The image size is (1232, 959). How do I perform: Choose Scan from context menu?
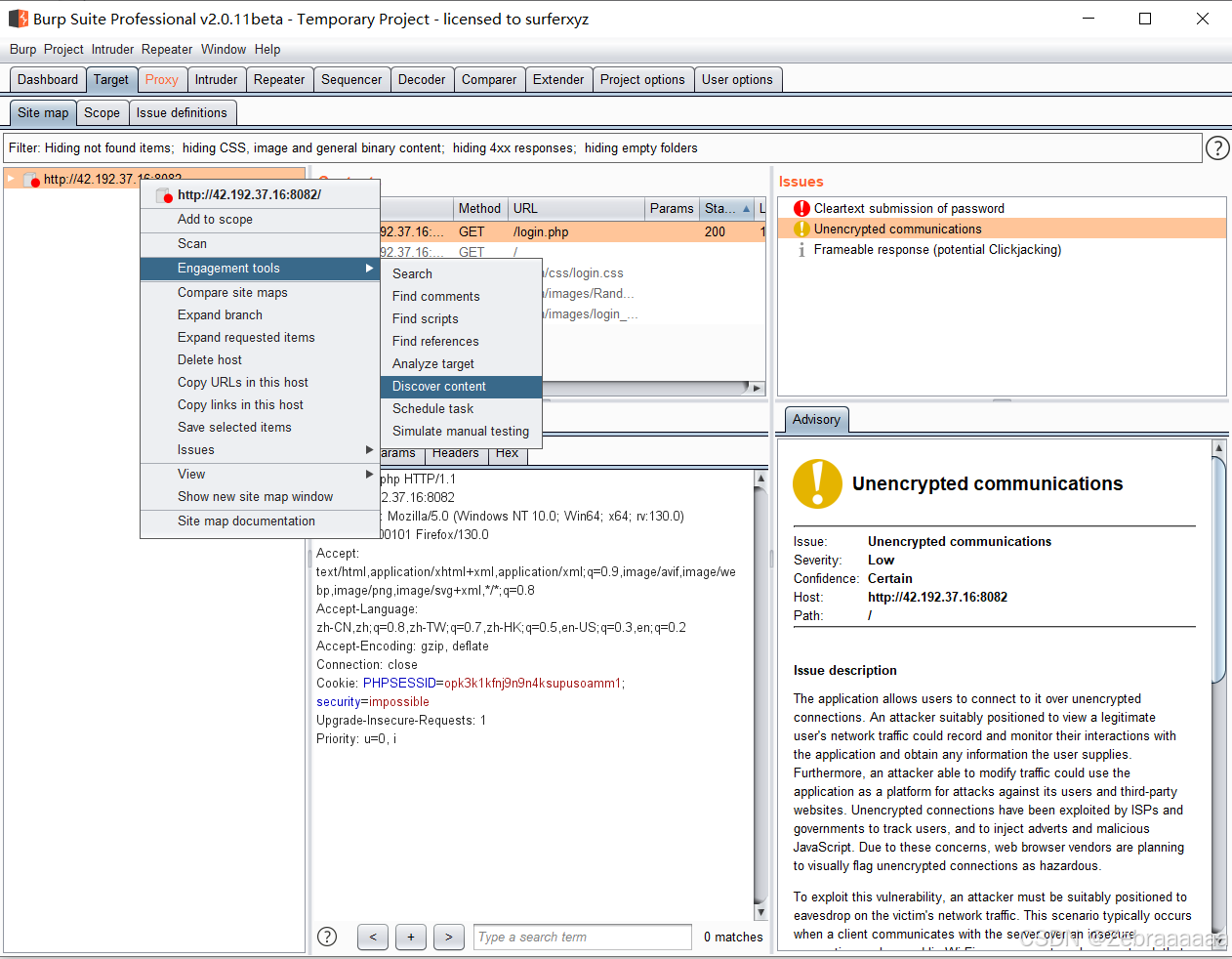click(x=260, y=244)
